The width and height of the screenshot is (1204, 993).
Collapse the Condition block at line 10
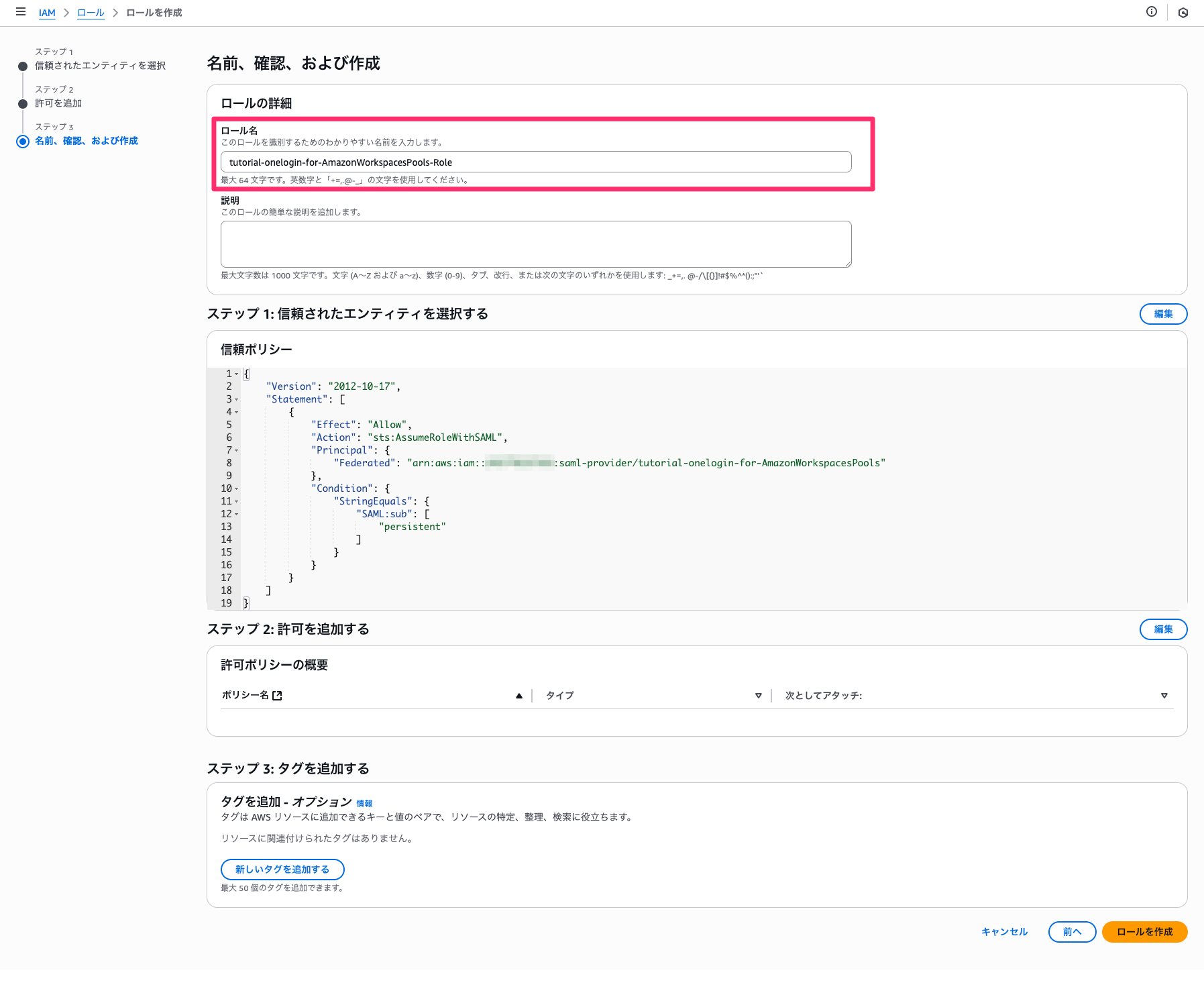point(236,488)
